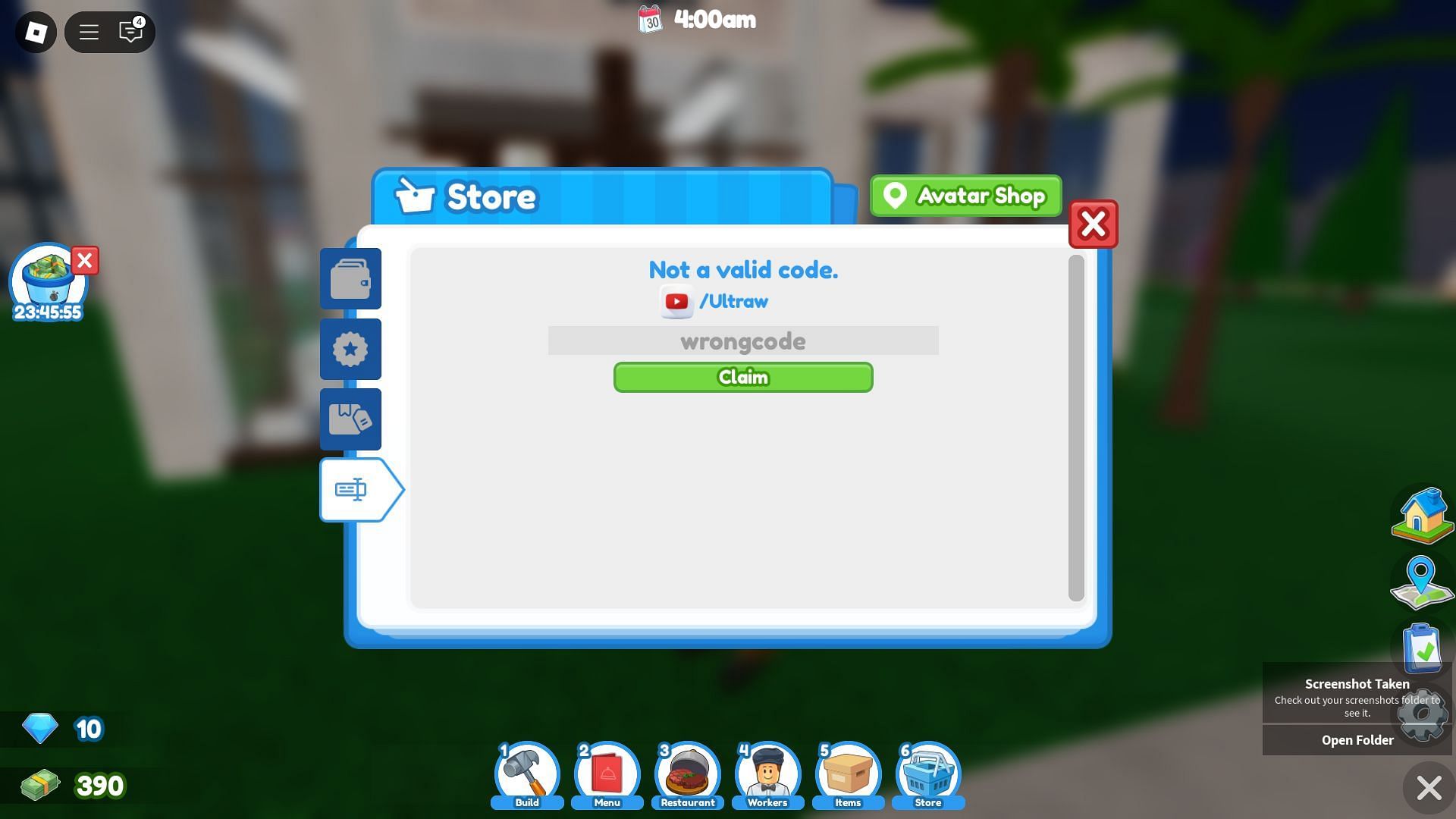Open the Menu panel icon
The height and width of the screenshot is (819, 1456).
pyautogui.click(x=607, y=774)
